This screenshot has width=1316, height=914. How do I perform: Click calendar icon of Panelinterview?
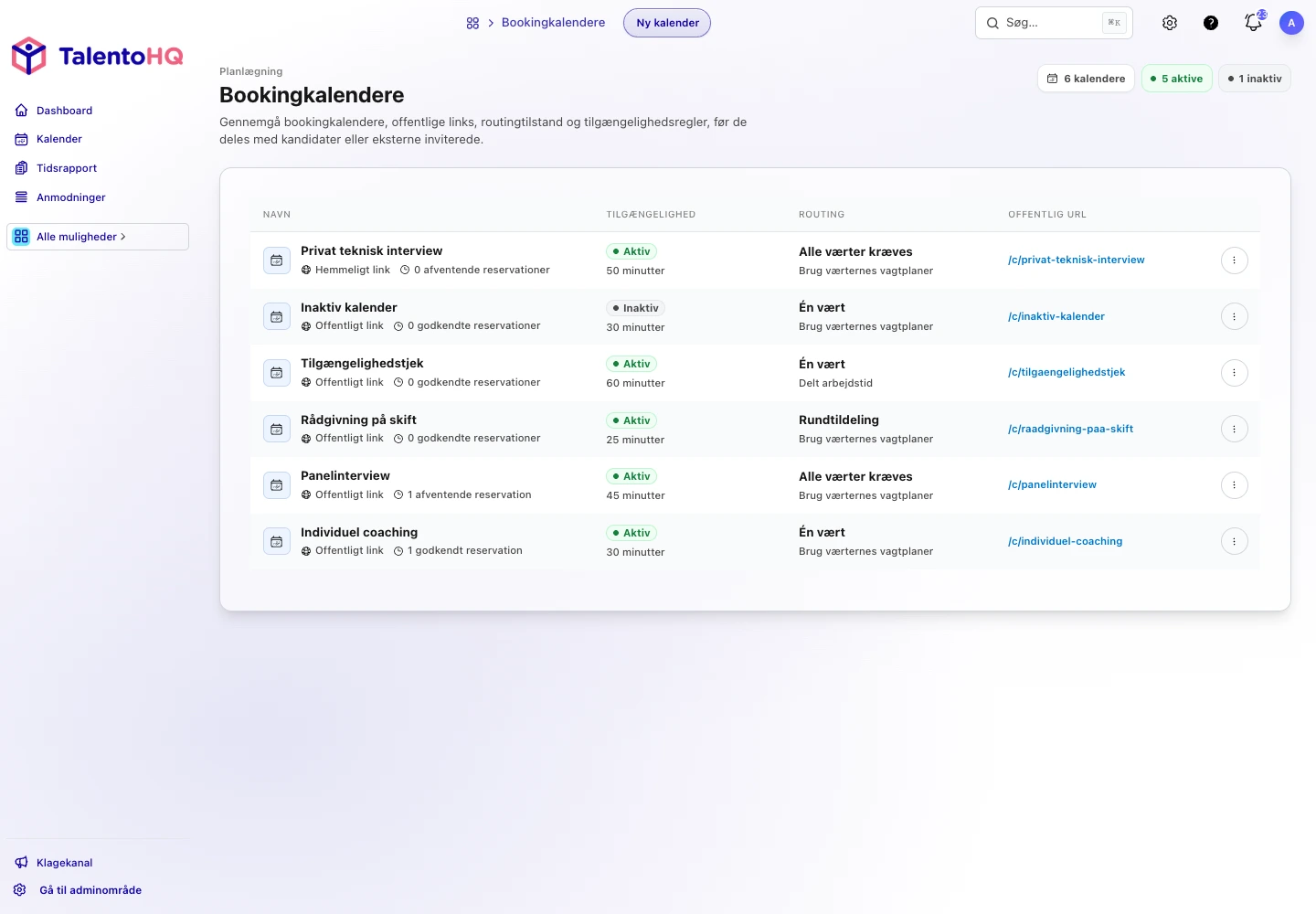(277, 485)
